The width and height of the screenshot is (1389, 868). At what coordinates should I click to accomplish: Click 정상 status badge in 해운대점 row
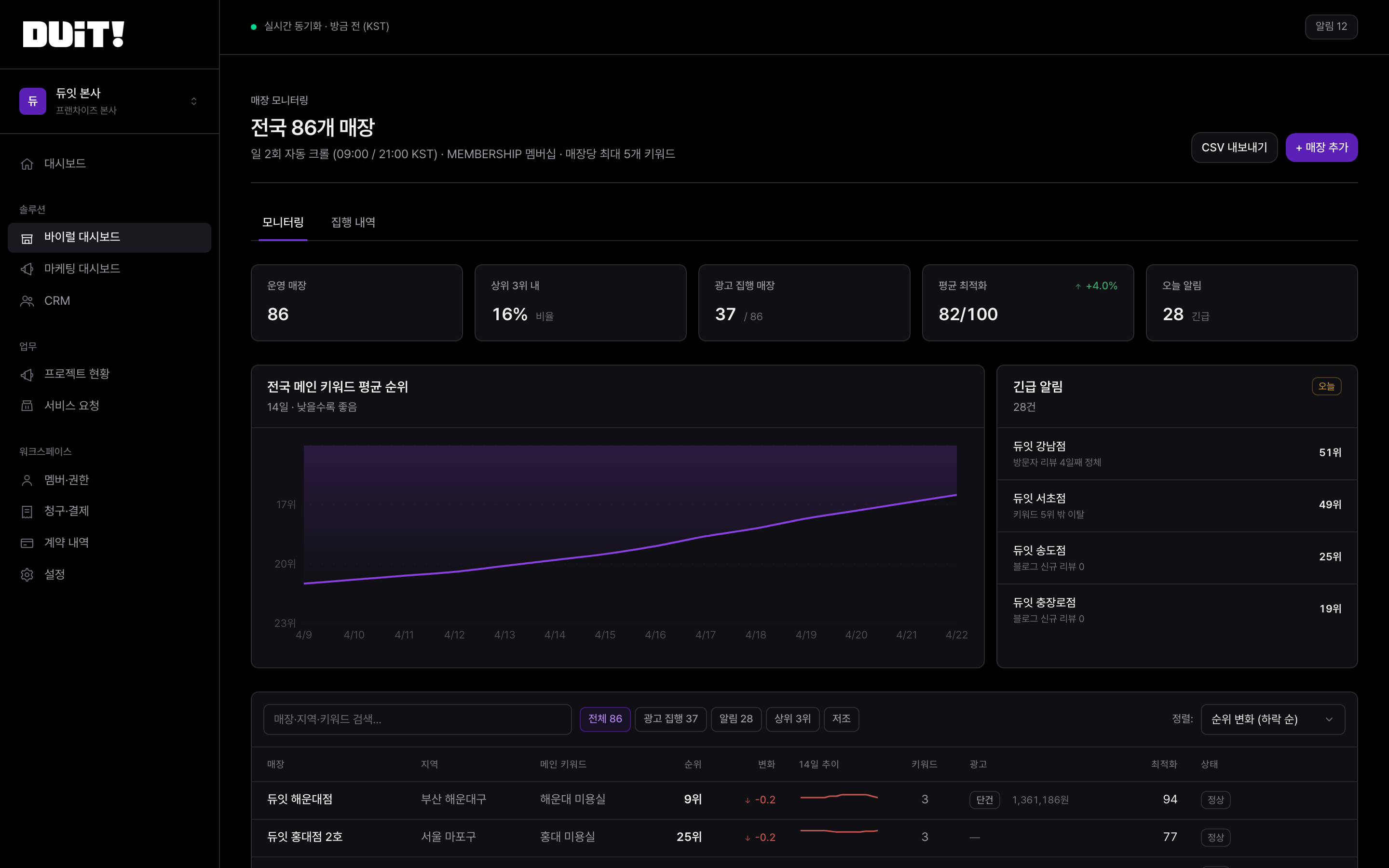tap(1215, 800)
